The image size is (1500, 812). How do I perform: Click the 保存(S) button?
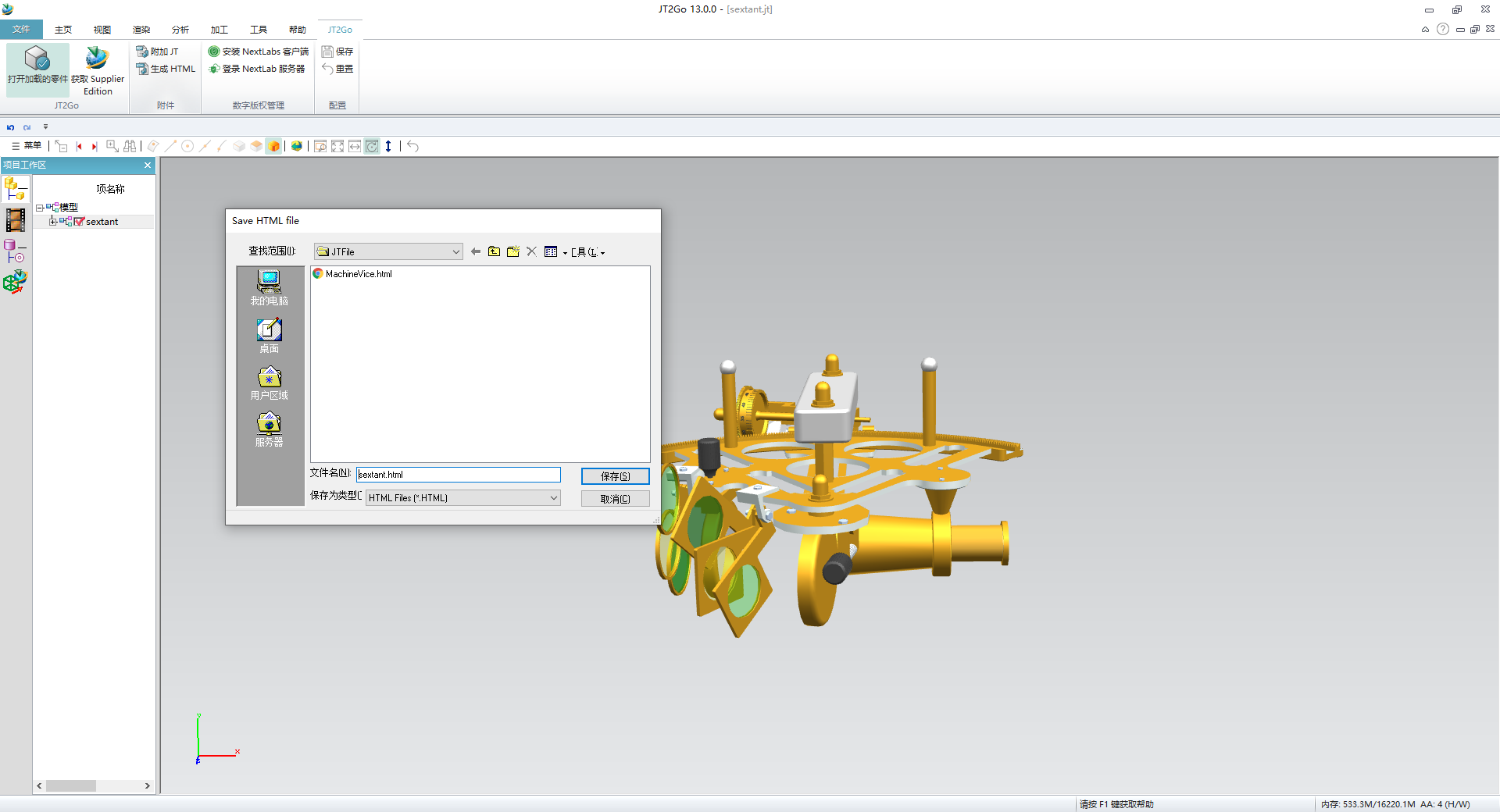(x=615, y=476)
